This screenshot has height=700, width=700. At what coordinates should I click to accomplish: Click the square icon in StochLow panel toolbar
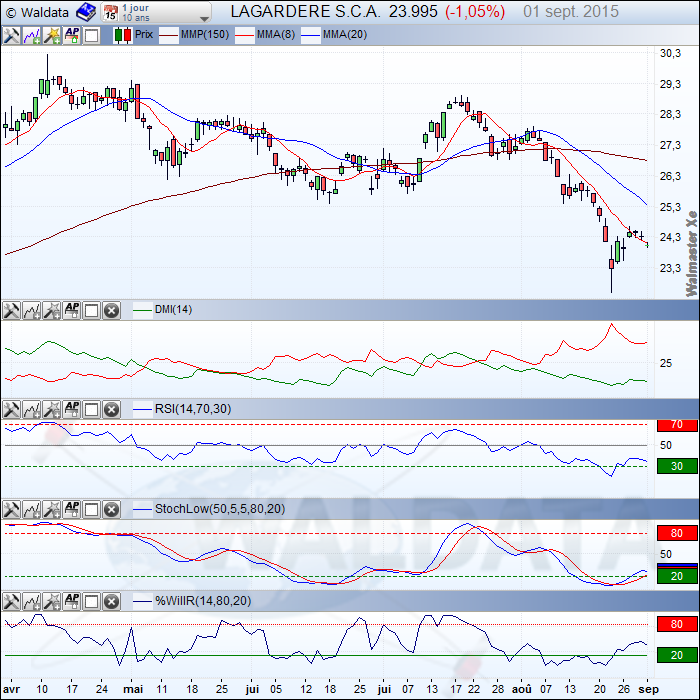(92, 509)
